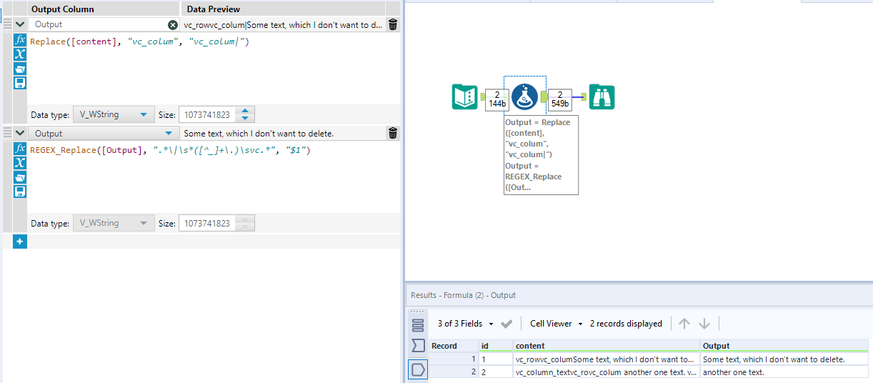
Task: Select the Formula tool on canvas
Action: point(524,97)
